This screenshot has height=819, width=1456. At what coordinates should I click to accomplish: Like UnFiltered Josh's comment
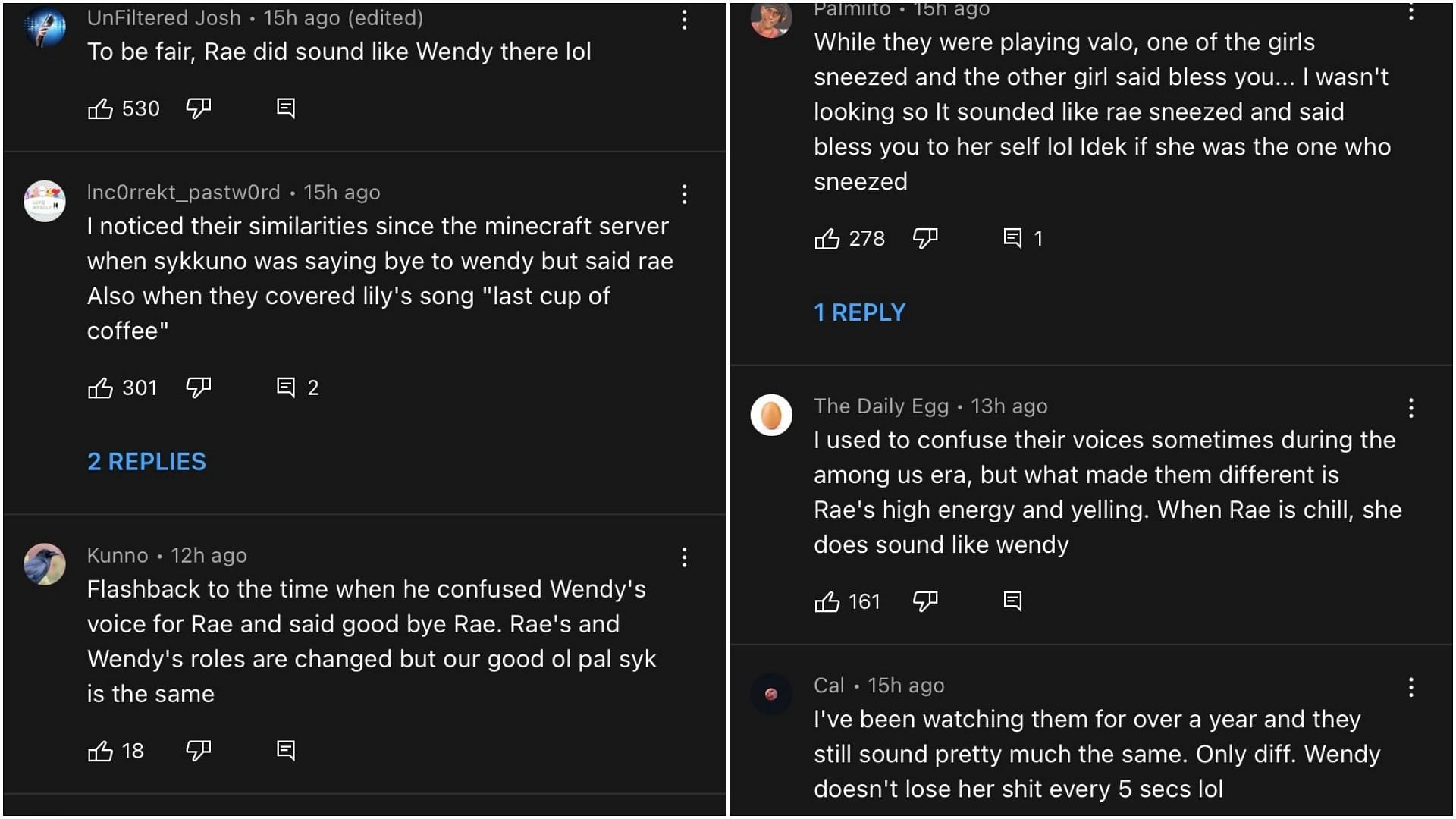click(100, 109)
